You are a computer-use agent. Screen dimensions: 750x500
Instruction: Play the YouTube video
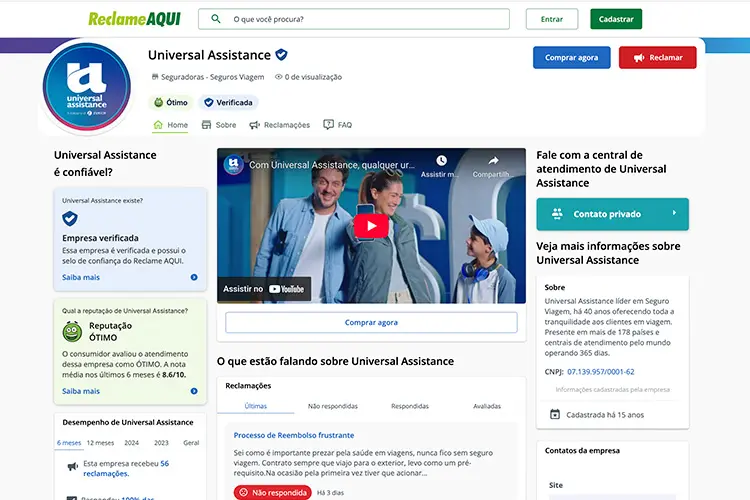pos(371,226)
